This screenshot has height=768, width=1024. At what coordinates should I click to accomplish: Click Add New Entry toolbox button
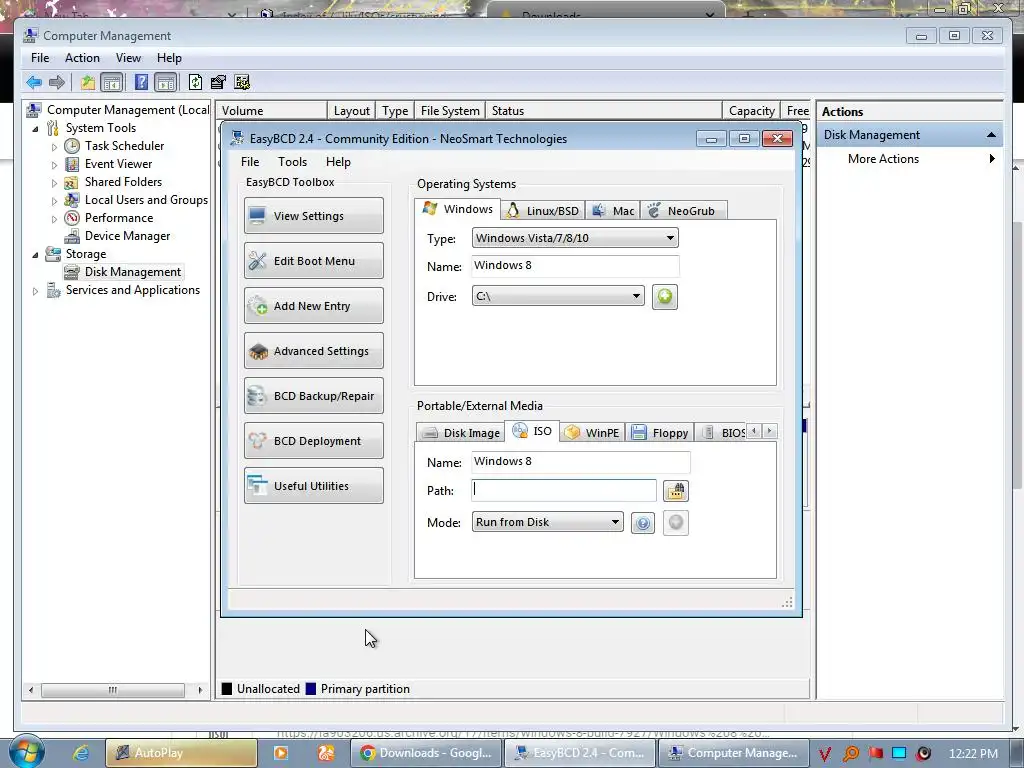coord(313,306)
